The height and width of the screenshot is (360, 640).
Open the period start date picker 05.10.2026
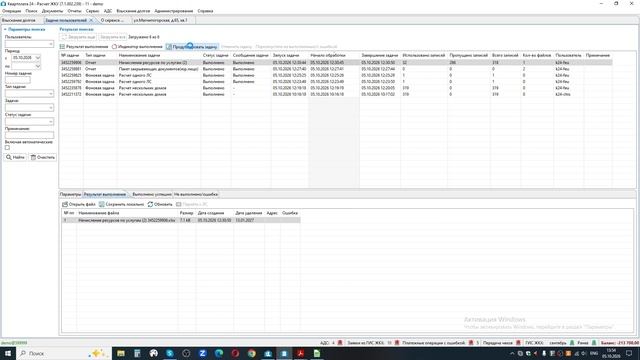pos(38,58)
